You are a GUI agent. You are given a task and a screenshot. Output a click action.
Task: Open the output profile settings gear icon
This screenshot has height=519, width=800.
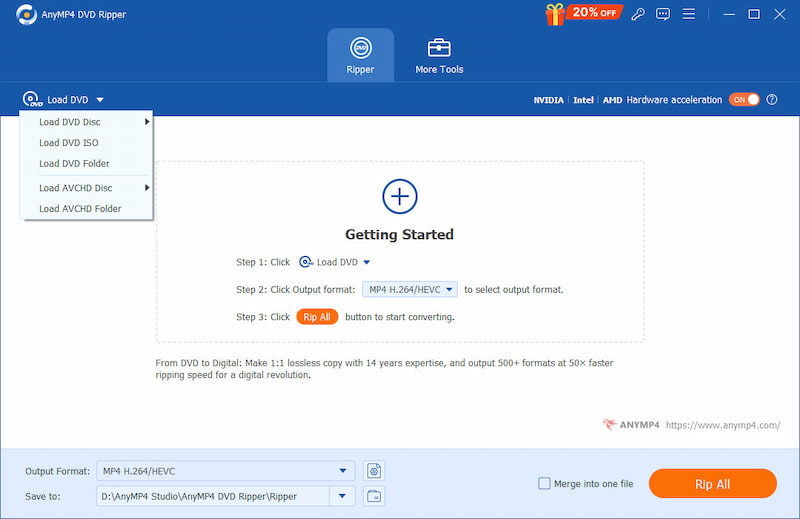click(x=374, y=471)
